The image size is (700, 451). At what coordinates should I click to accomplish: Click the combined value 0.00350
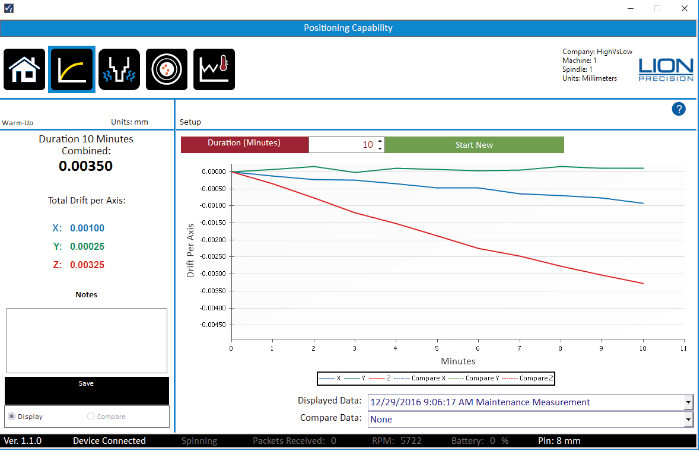click(86, 166)
